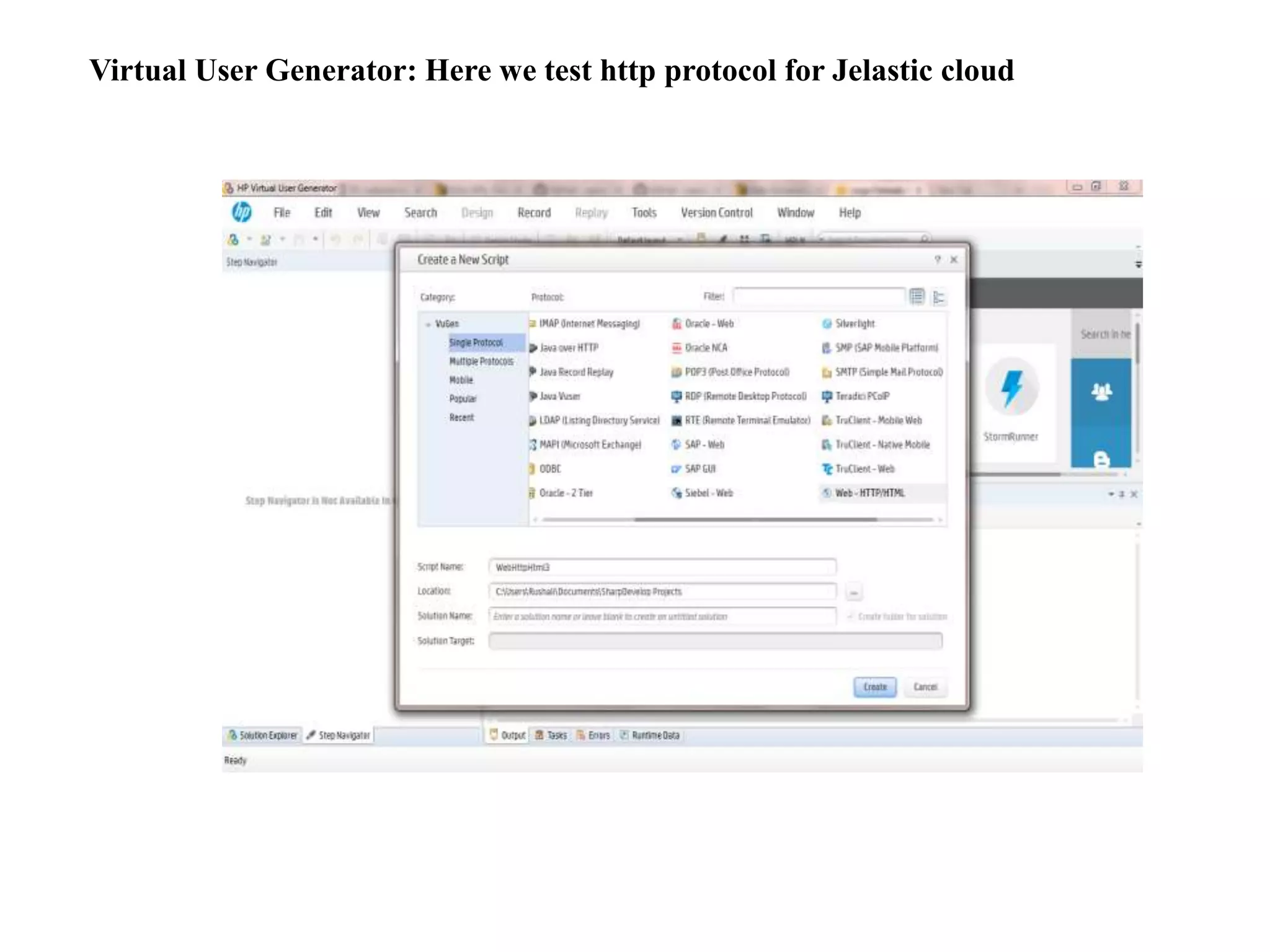Click the help question mark in Create a New Script
The height and width of the screenshot is (952, 1270).
(938, 260)
